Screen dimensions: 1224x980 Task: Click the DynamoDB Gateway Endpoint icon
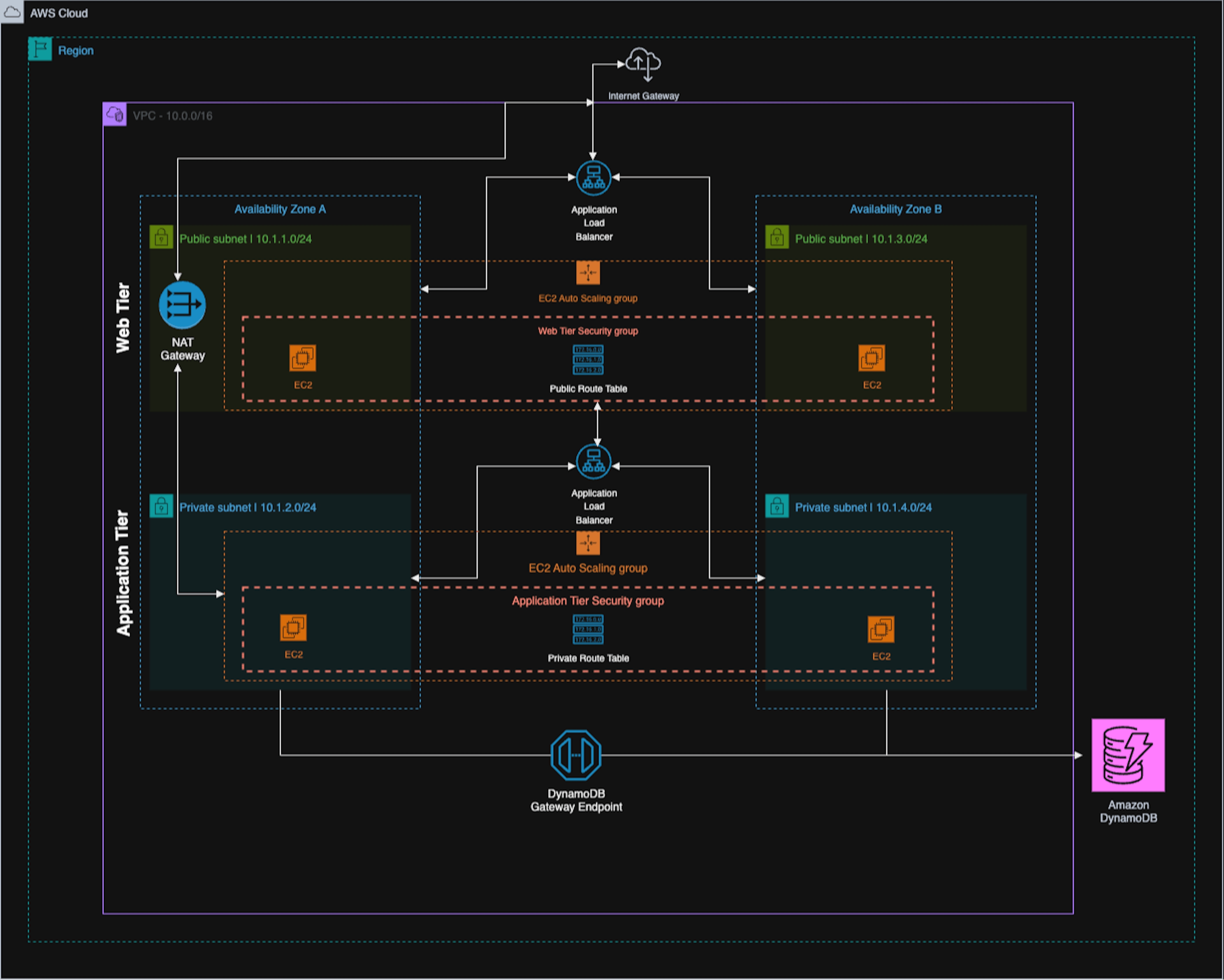(576, 755)
